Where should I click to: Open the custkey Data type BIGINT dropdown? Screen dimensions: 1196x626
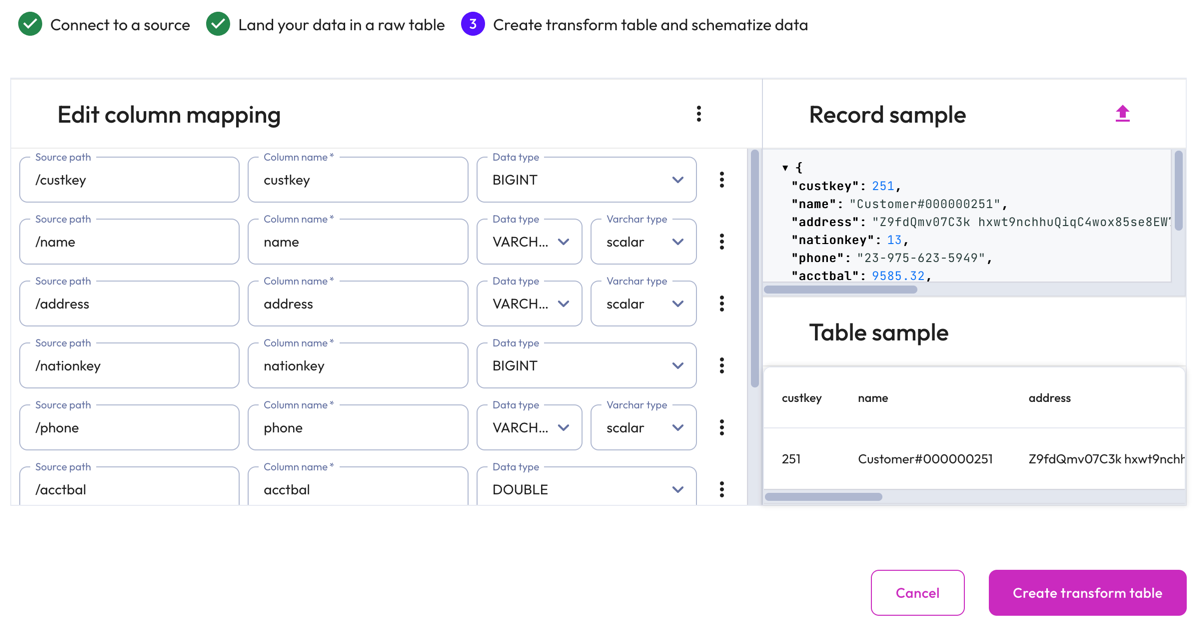coord(587,180)
